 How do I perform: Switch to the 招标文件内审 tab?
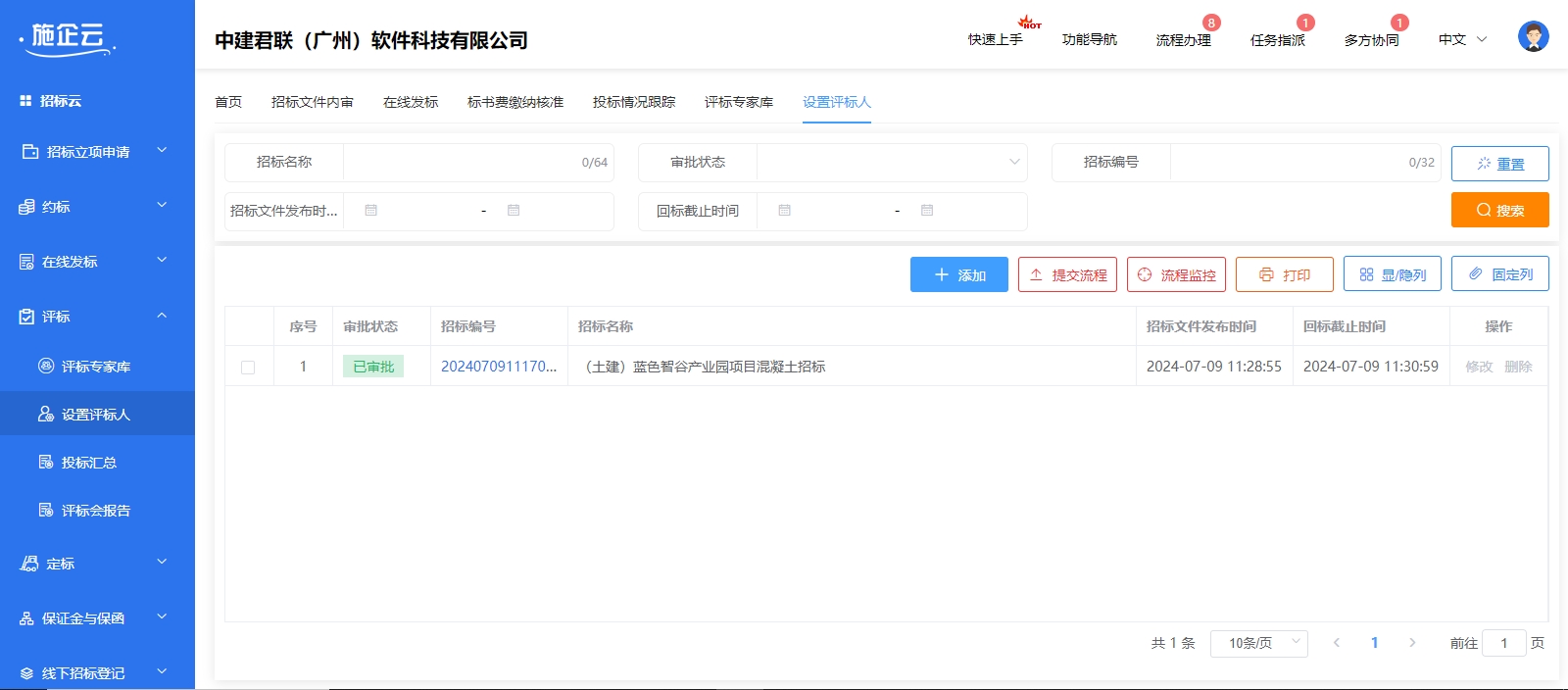pos(313,102)
